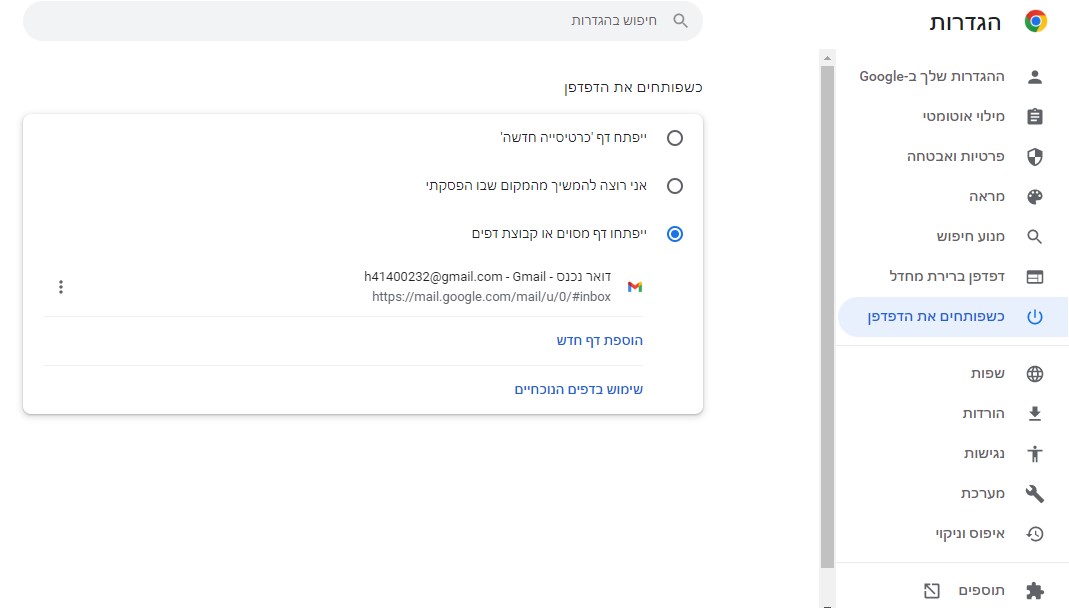Click the globe icon beside שפות
This screenshot has width=1069, height=608.
1034,373
